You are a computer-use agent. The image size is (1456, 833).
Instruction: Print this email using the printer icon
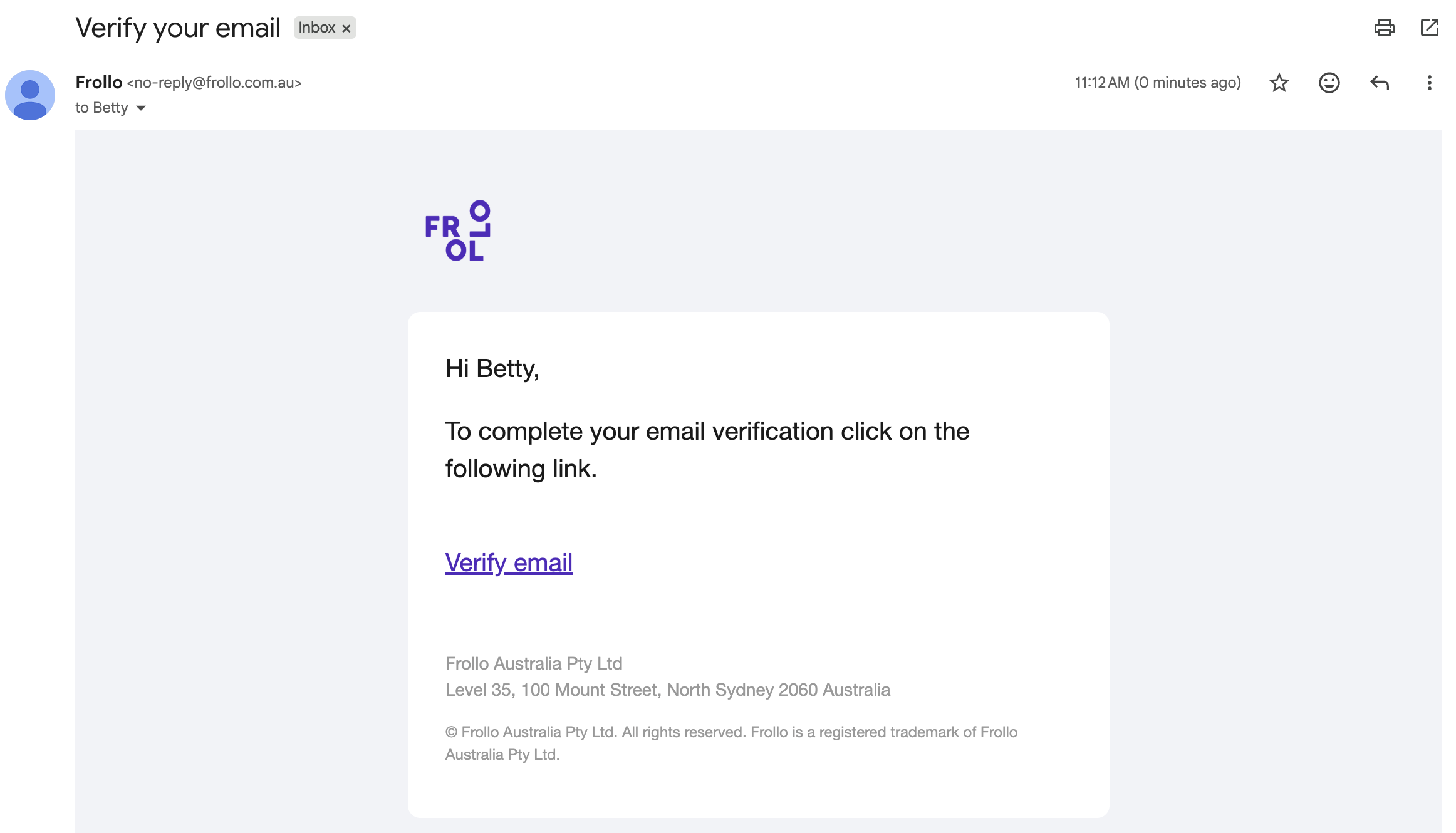(1384, 28)
